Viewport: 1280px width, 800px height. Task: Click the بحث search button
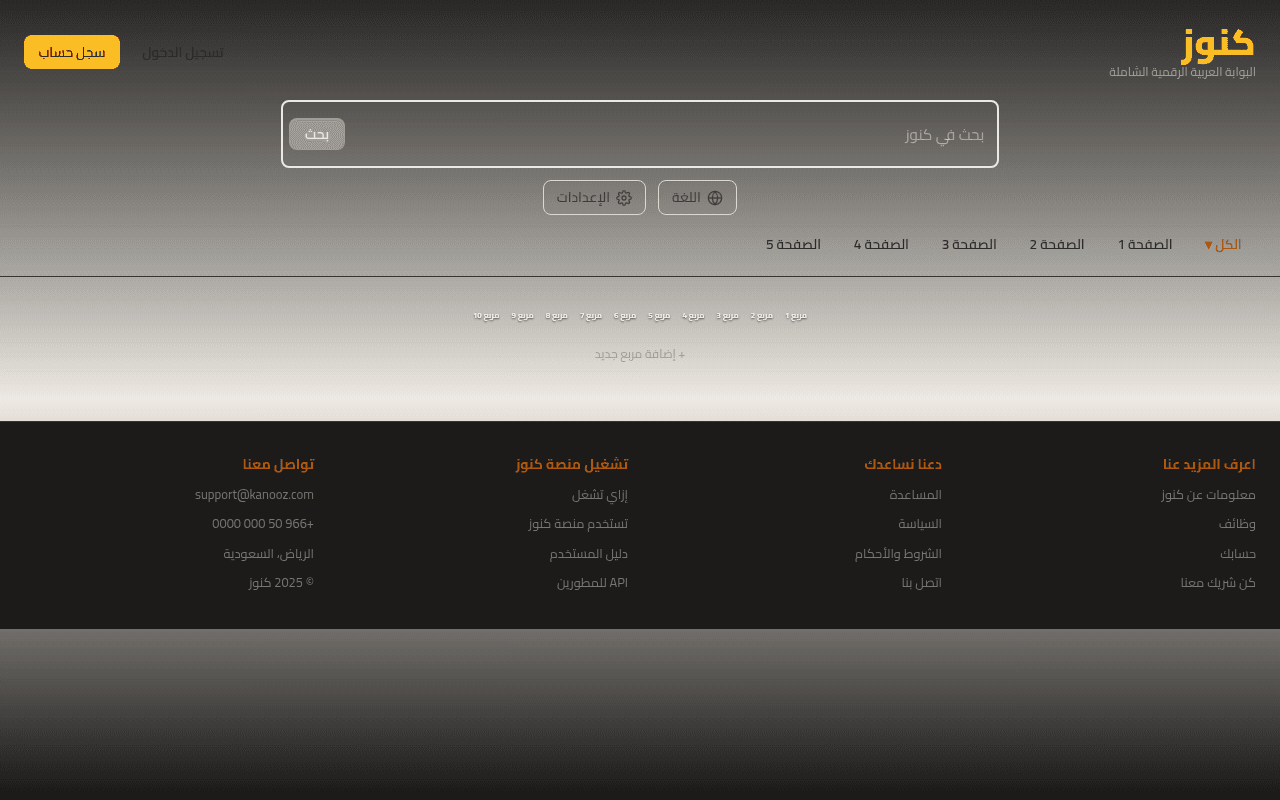[317, 134]
